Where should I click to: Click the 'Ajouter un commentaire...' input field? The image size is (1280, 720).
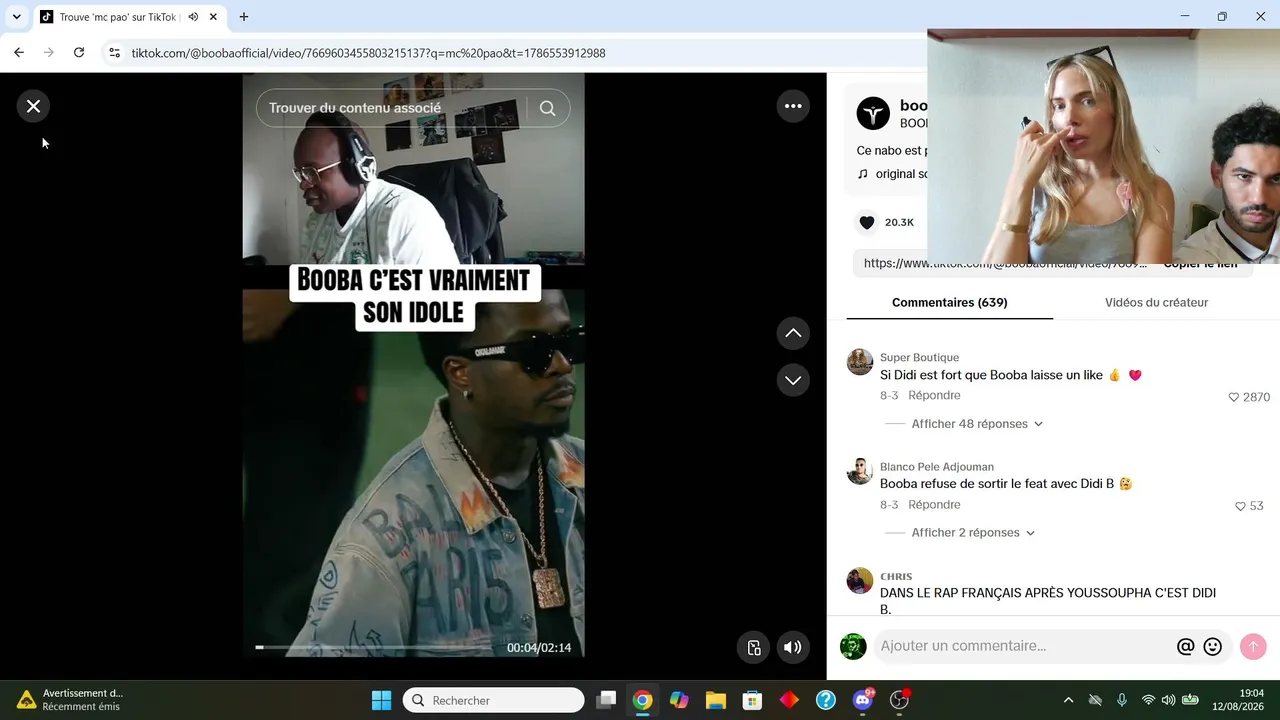[x=1024, y=646]
